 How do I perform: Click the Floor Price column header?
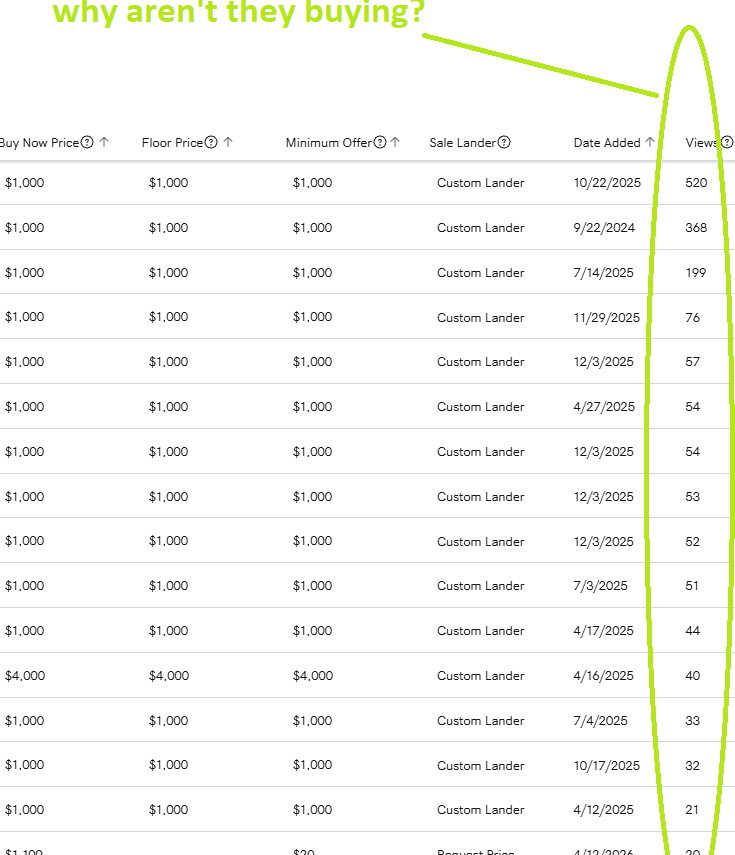pyautogui.click(x=172, y=143)
